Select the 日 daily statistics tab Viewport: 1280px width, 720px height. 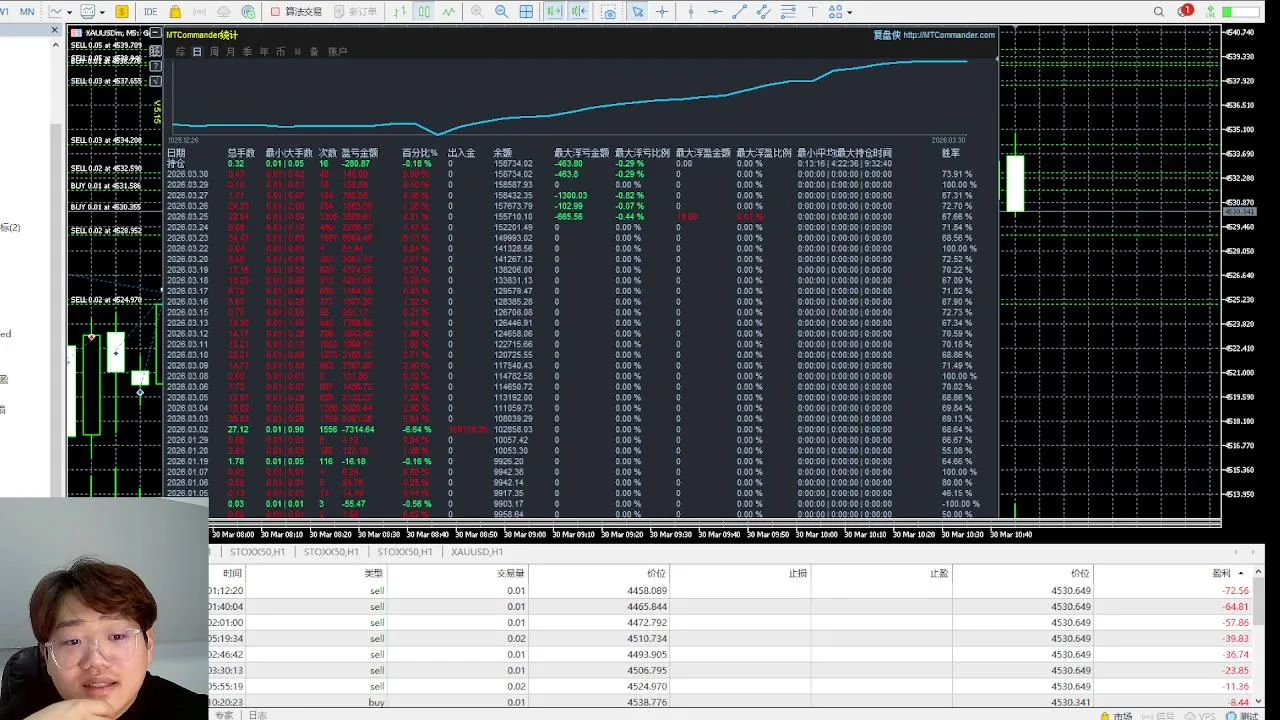coord(197,52)
